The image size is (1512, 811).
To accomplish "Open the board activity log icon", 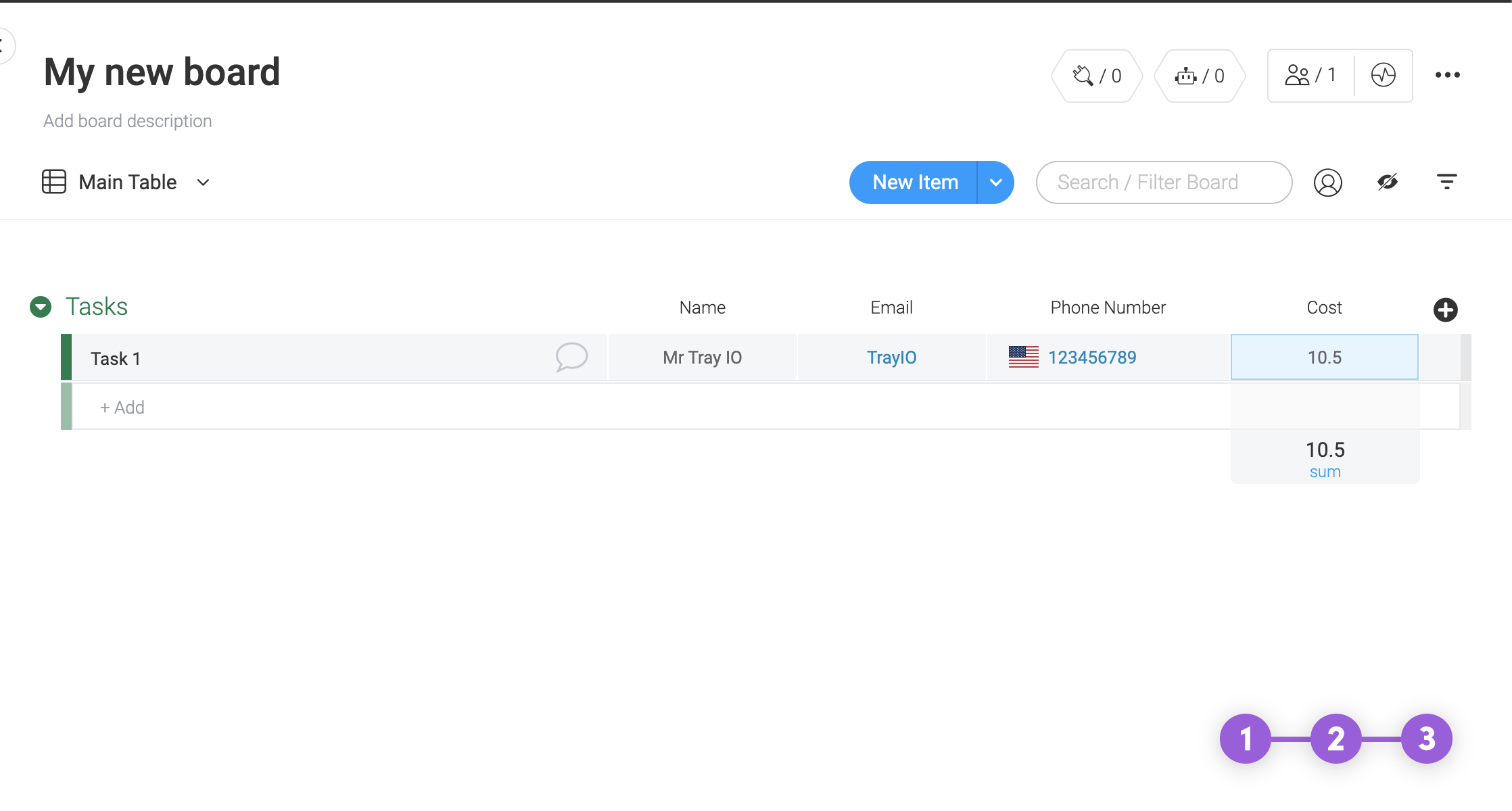I will [x=1383, y=75].
